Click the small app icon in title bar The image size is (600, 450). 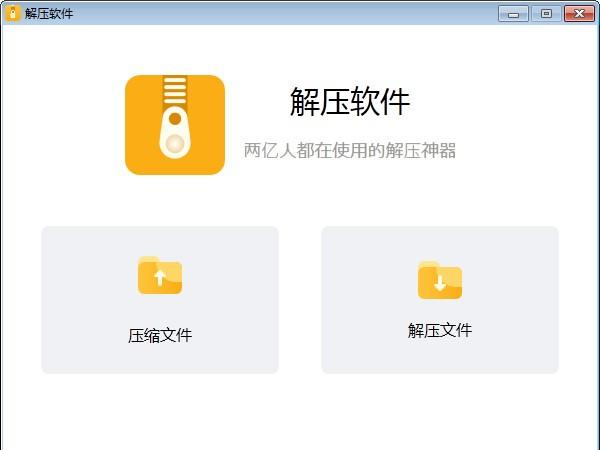coord(12,13)
